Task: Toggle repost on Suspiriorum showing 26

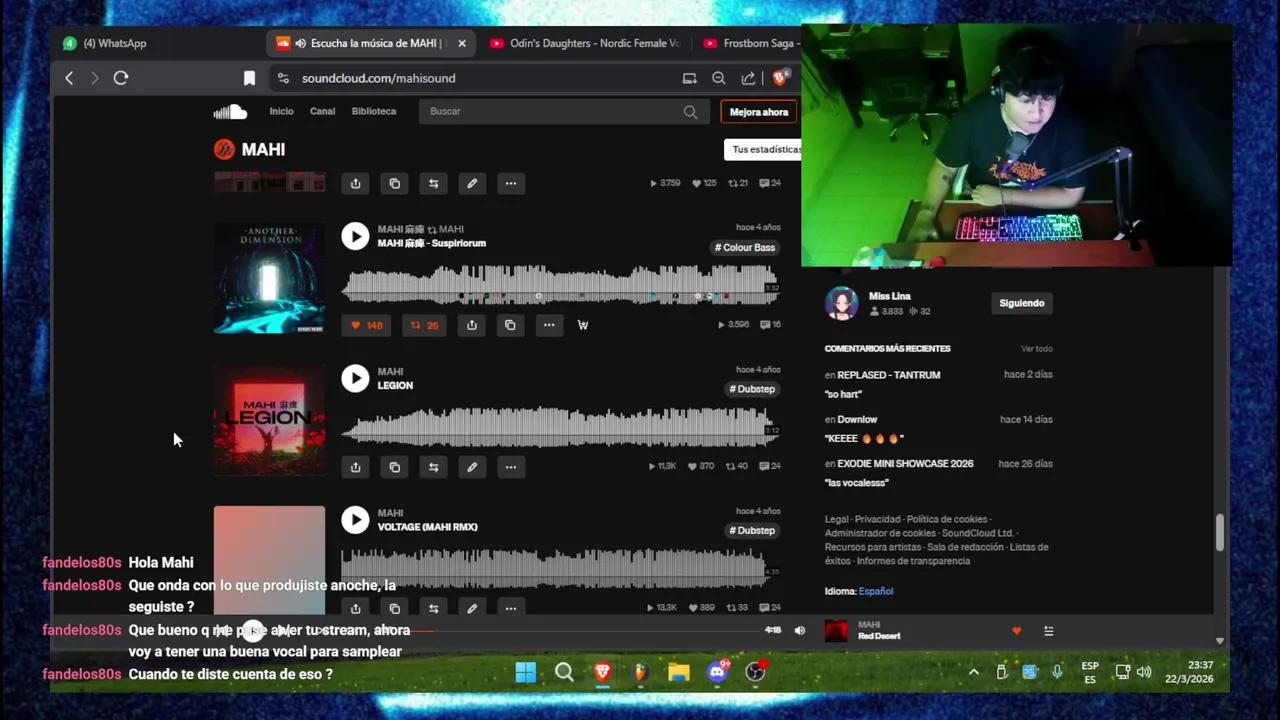Action: (425, 325)
